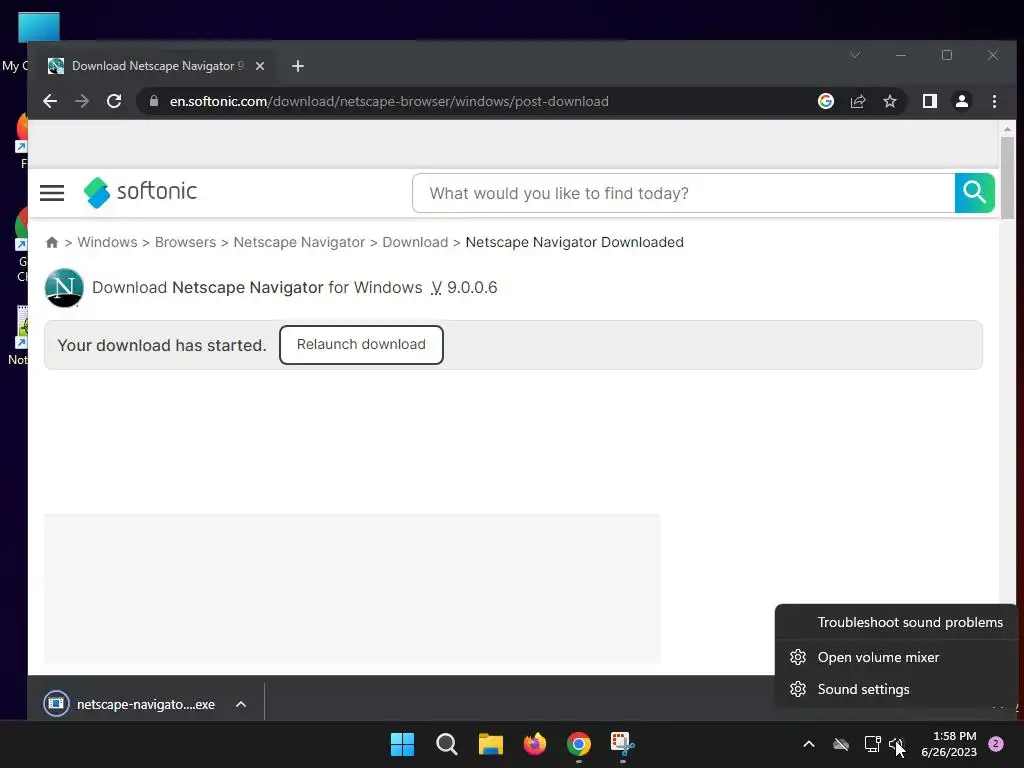The height and width of the screenshot is (768, 1024).
Task: Go to the home breadcrumb icon
Action: point(52,242)
